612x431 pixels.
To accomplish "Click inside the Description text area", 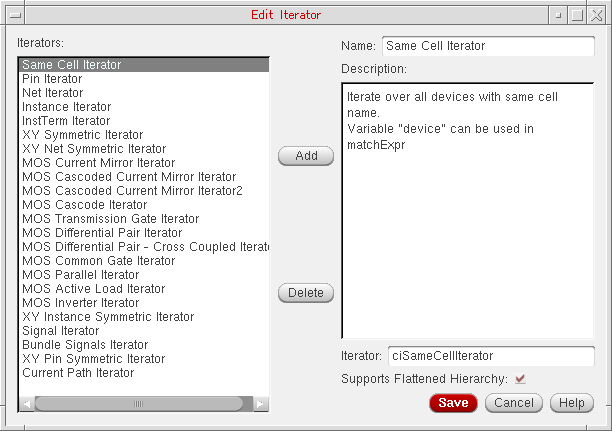I will click(468, 211).
